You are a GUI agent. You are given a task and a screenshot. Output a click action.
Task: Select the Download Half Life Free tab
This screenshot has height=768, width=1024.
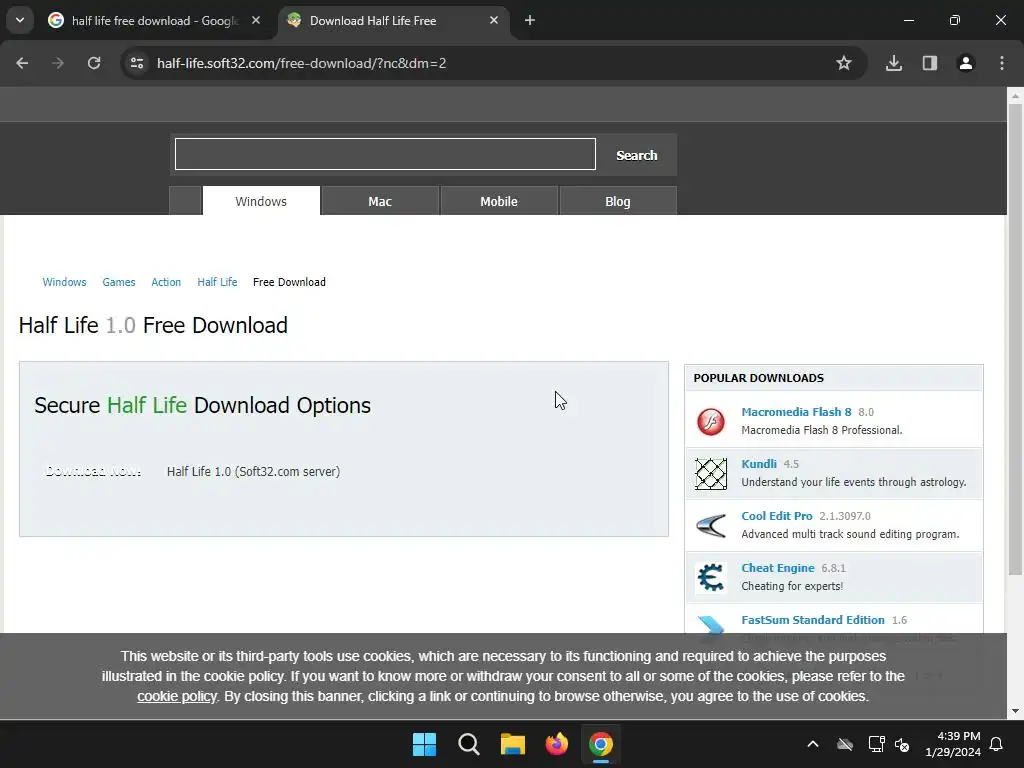pos(394,21)
